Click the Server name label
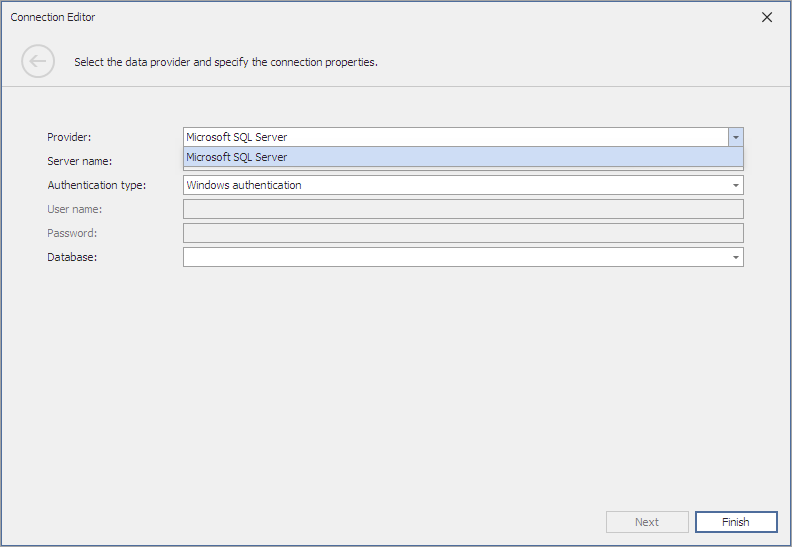Screen dimensions: 792x547 [x=80, y=161]
